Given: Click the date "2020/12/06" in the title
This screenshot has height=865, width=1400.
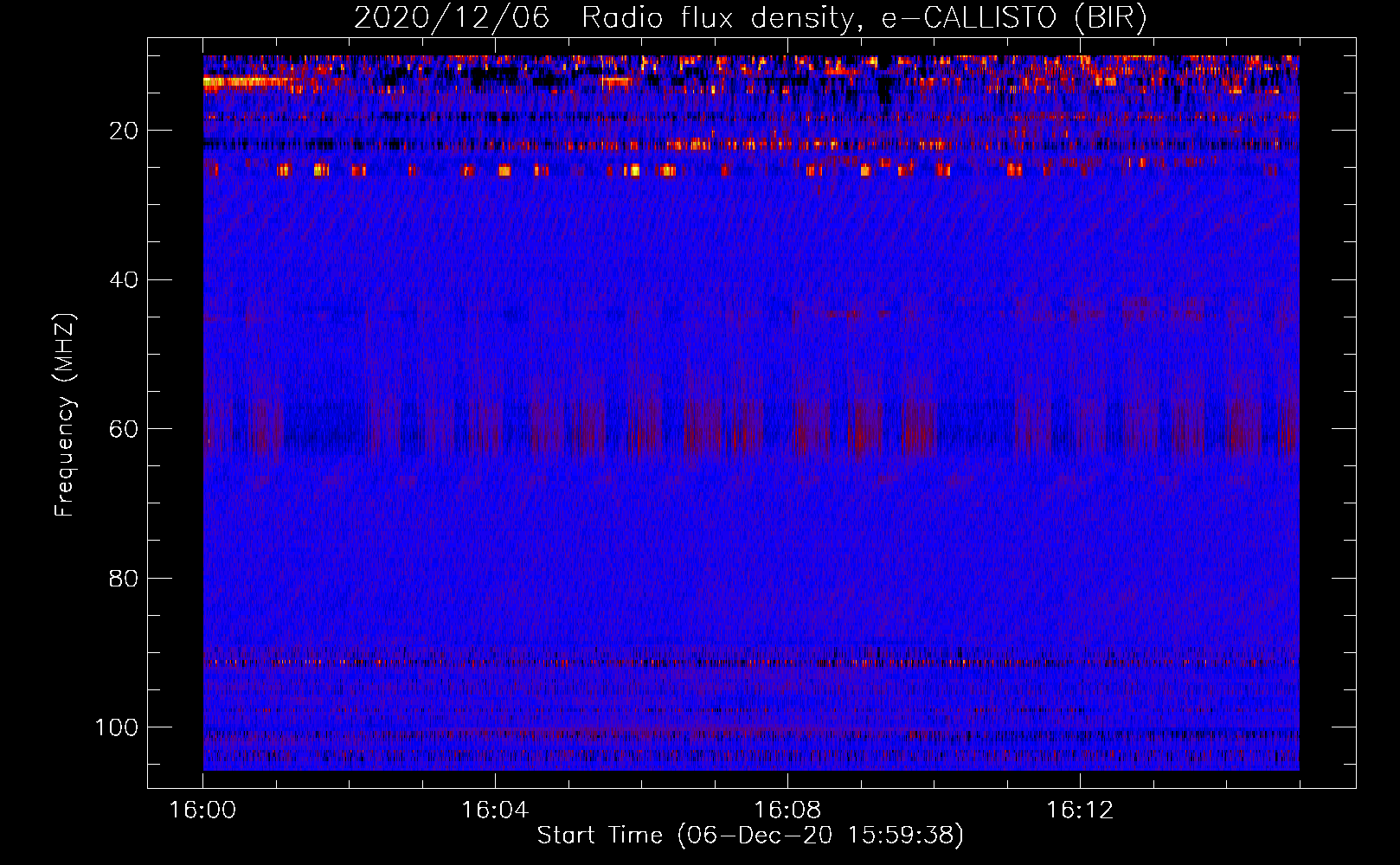Looking at the screenshot, I should coord(452,18).
